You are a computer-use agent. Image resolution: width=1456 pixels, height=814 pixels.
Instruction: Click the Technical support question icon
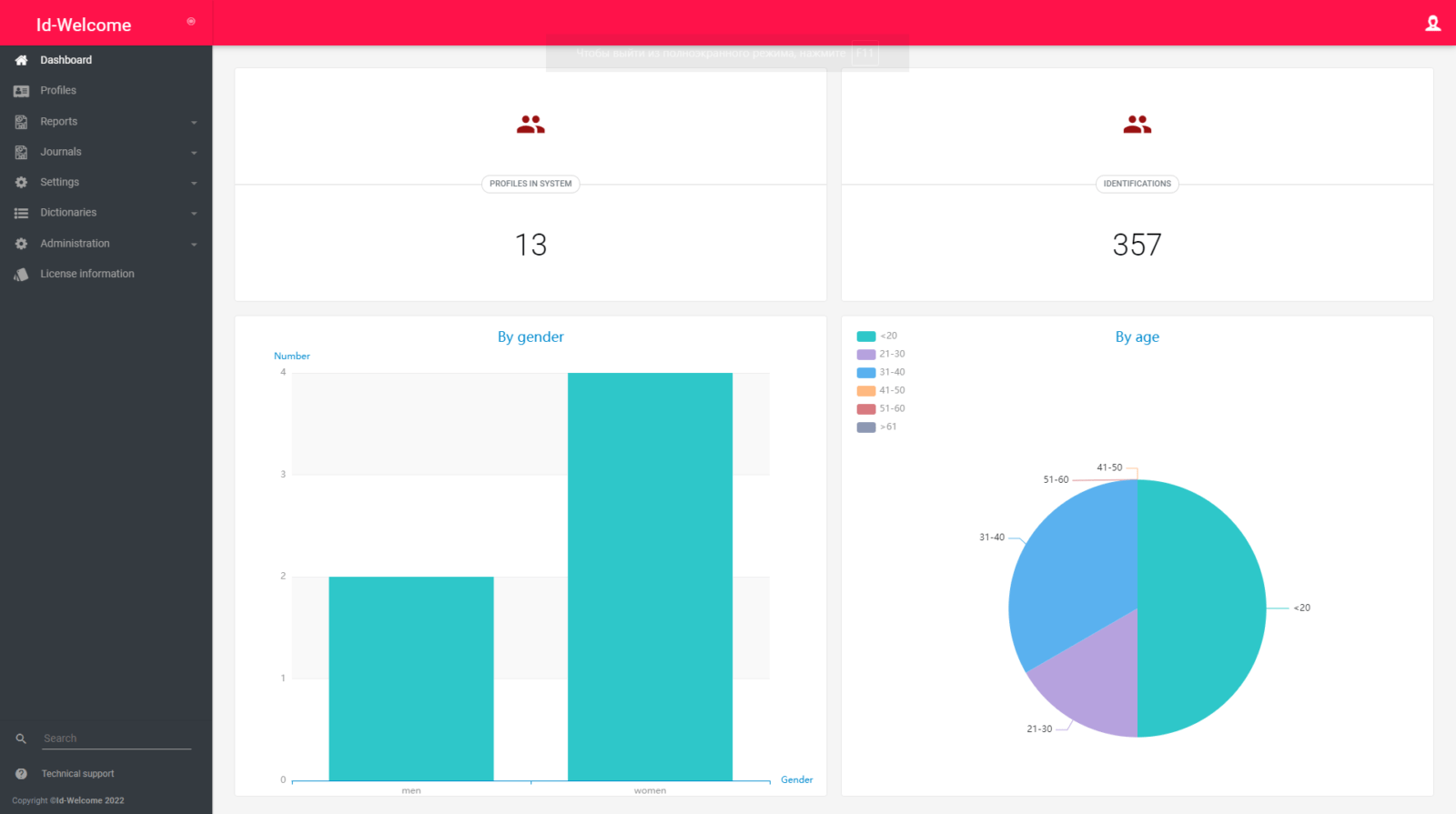point(21,774)
